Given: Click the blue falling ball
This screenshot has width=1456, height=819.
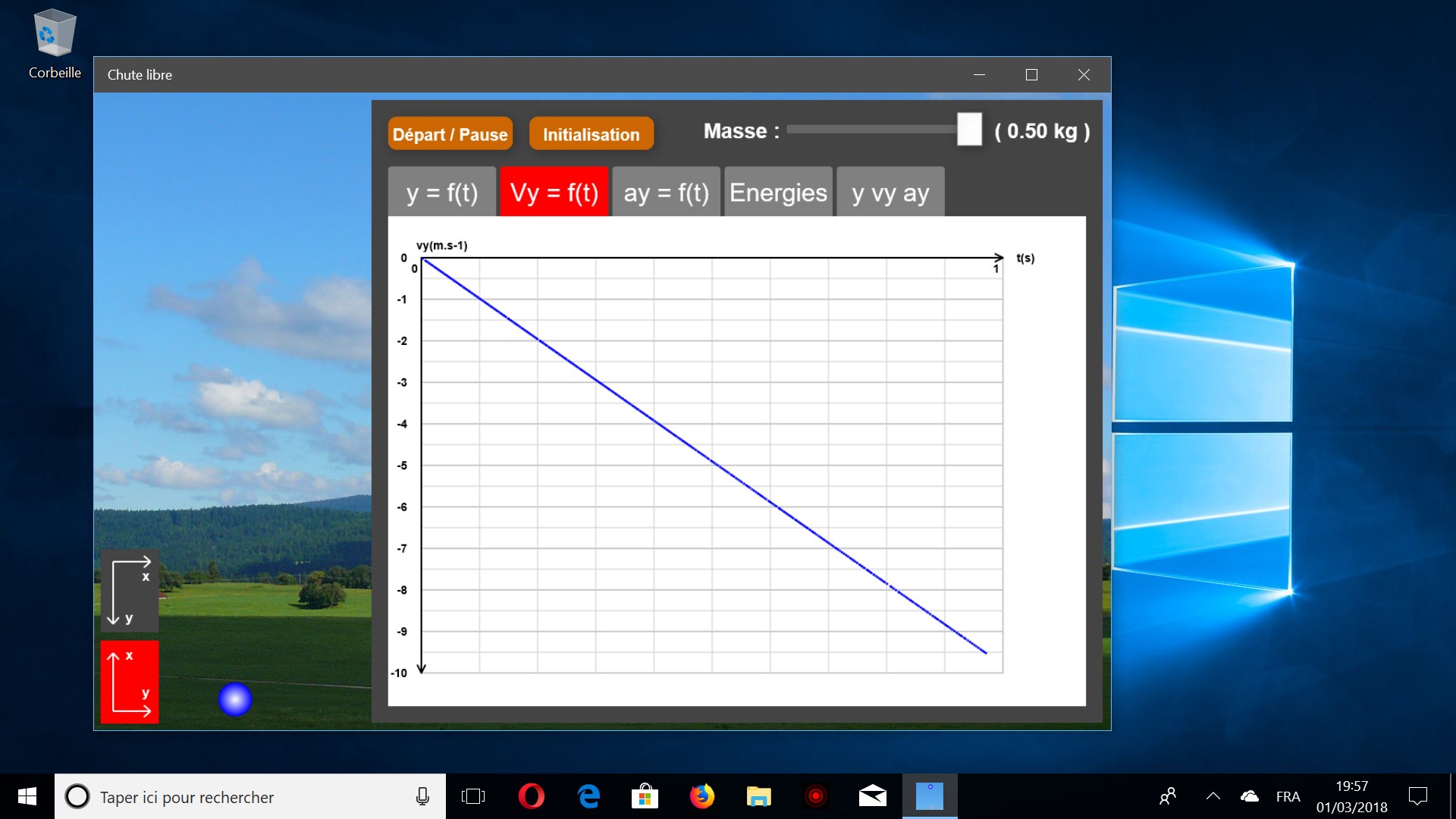Looking at the screenshot, I should tap(235, 699).
